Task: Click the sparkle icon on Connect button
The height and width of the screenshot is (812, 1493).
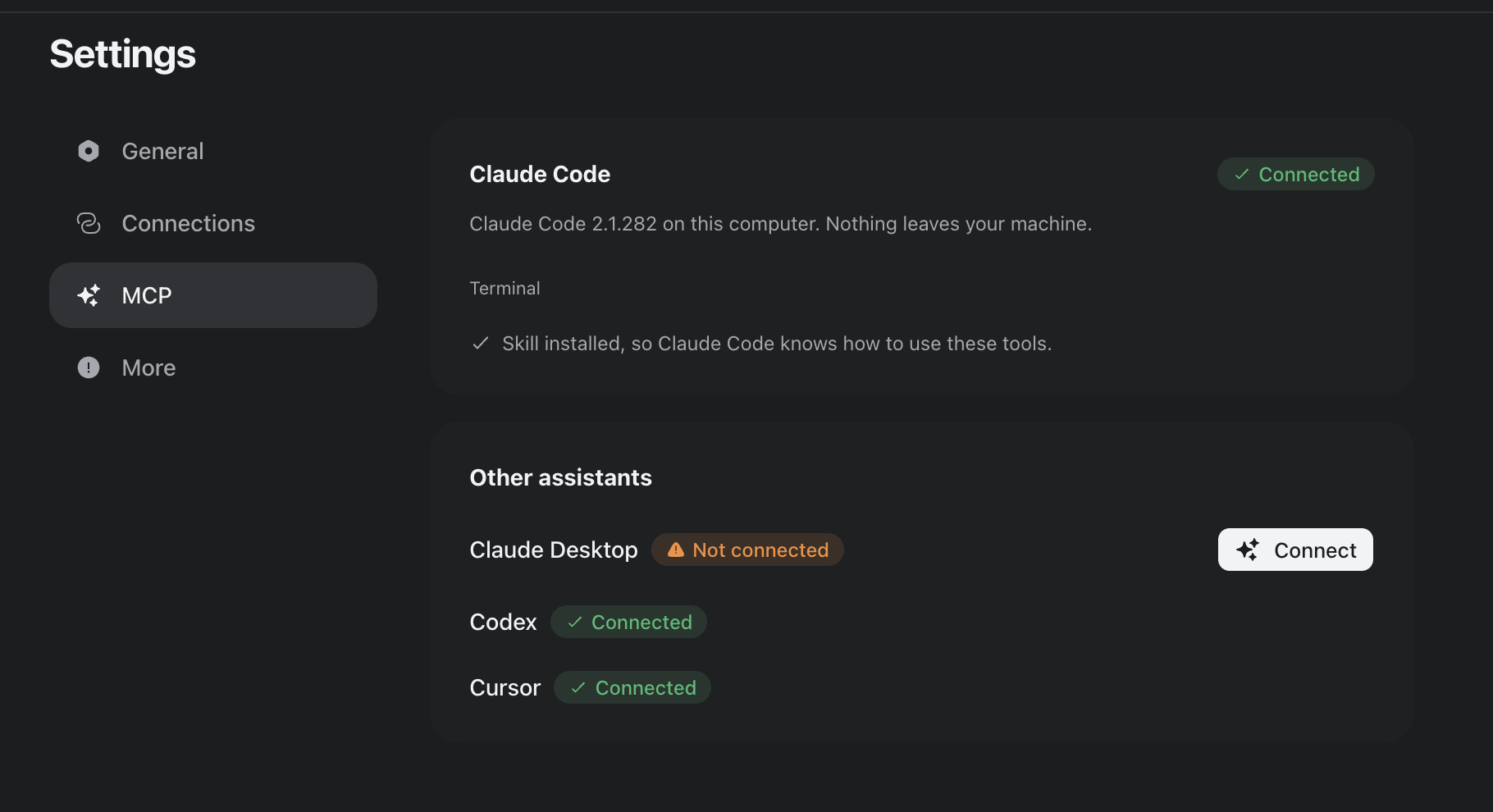Action: [1248, 550]
